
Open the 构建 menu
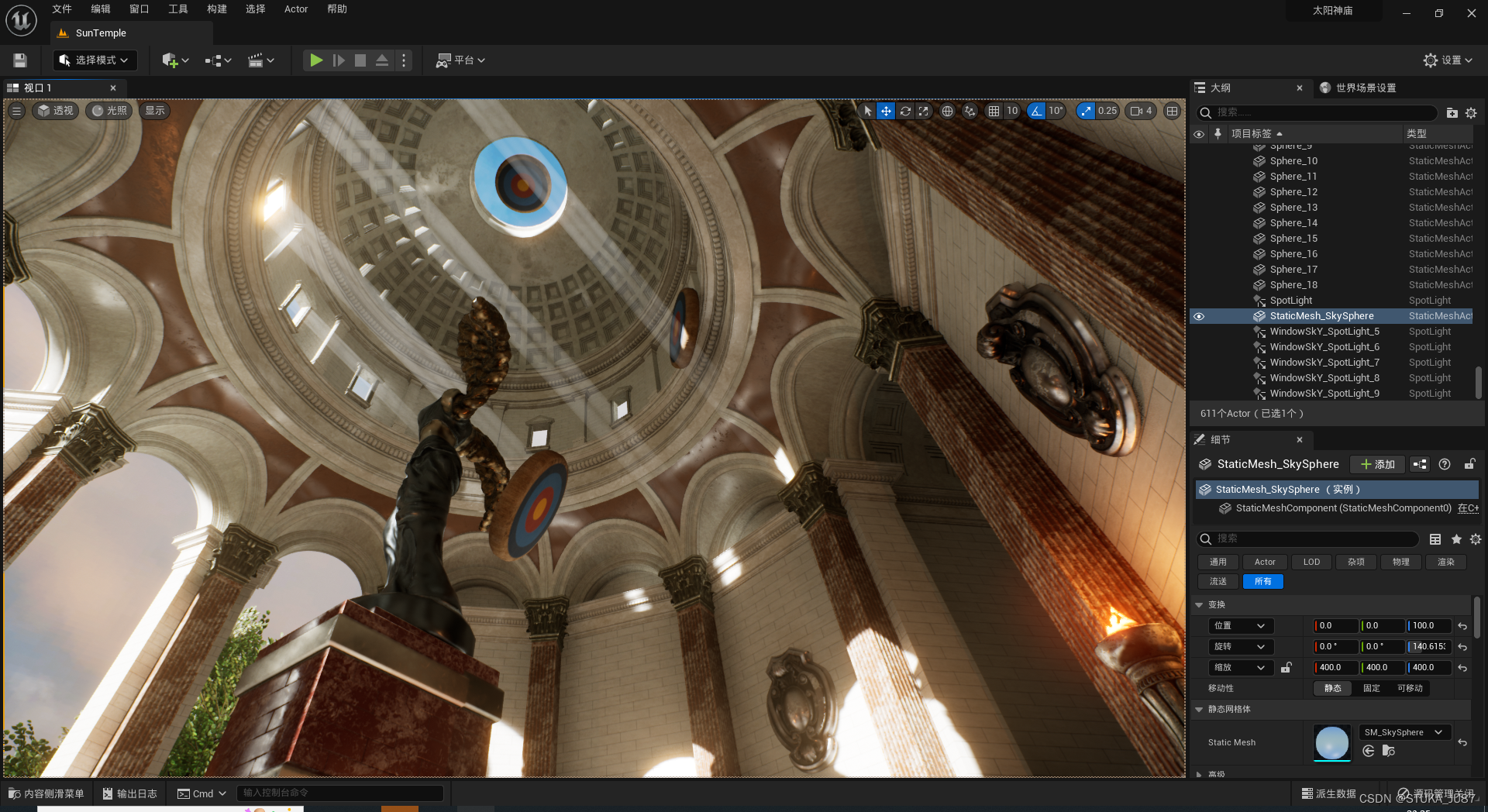pos(217,9)
